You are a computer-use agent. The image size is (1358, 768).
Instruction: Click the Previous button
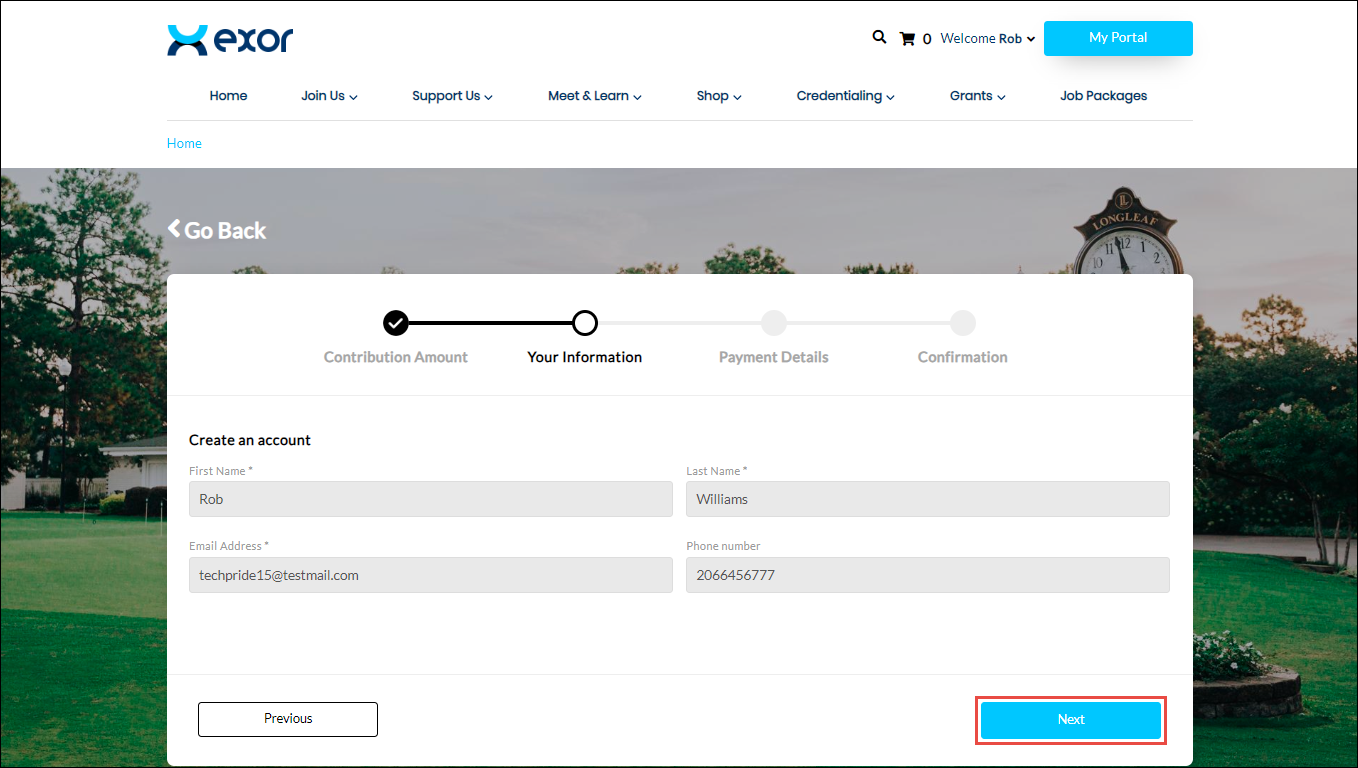pos(288,719)
